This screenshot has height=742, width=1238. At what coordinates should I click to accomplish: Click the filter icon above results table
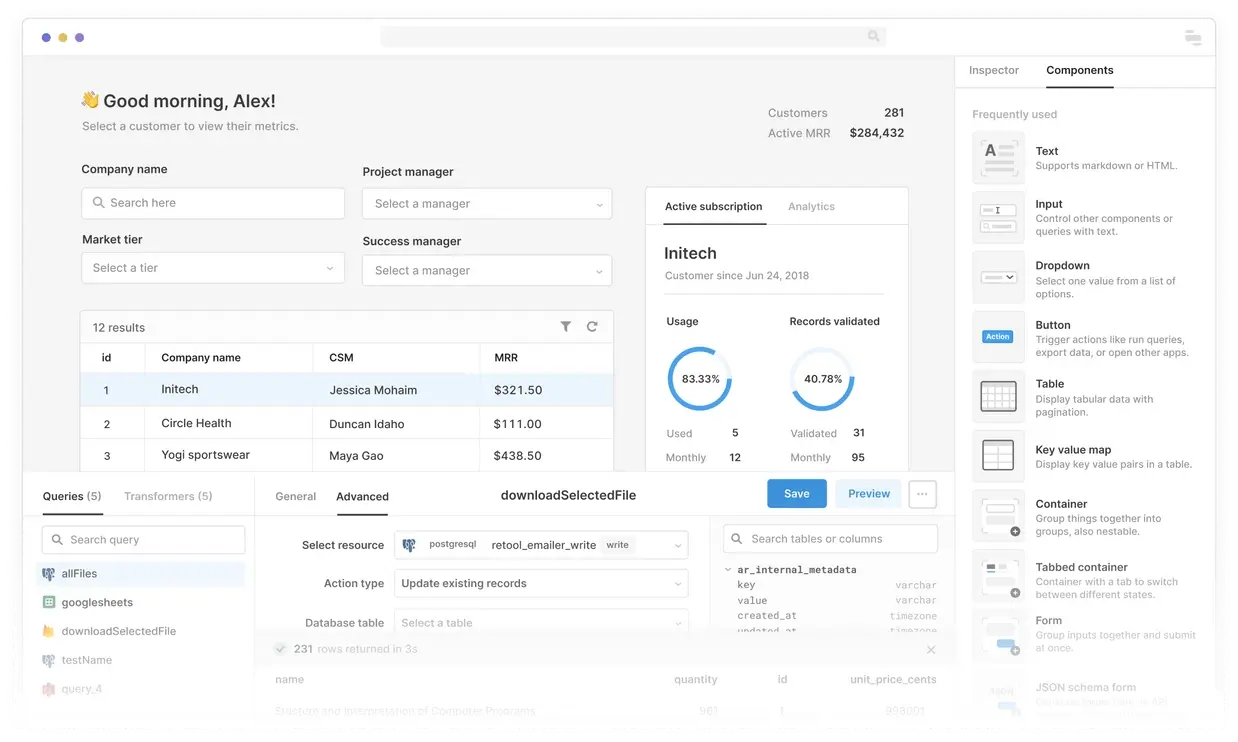566,327
